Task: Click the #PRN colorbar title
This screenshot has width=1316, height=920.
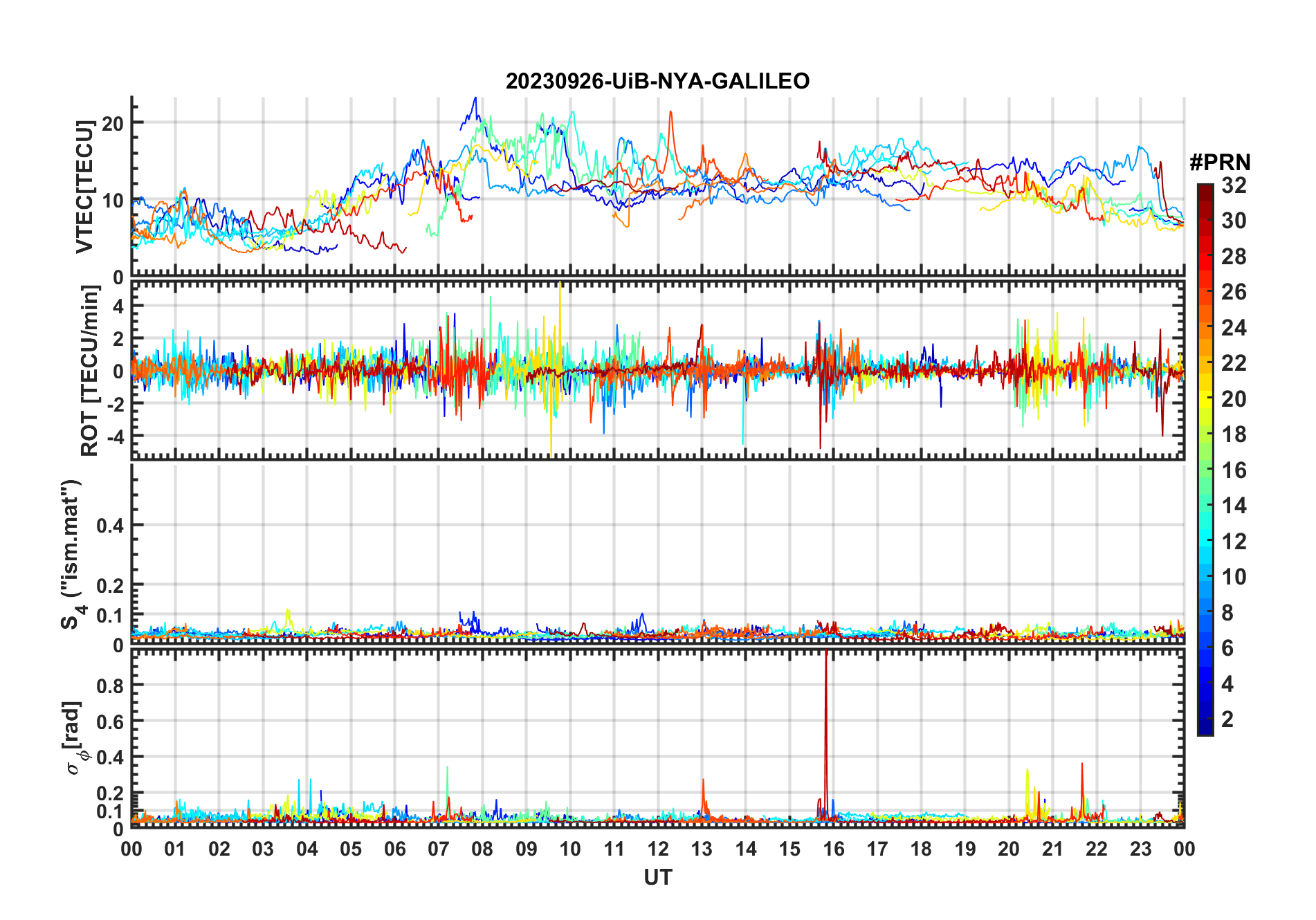Action: pos(1220,163)
